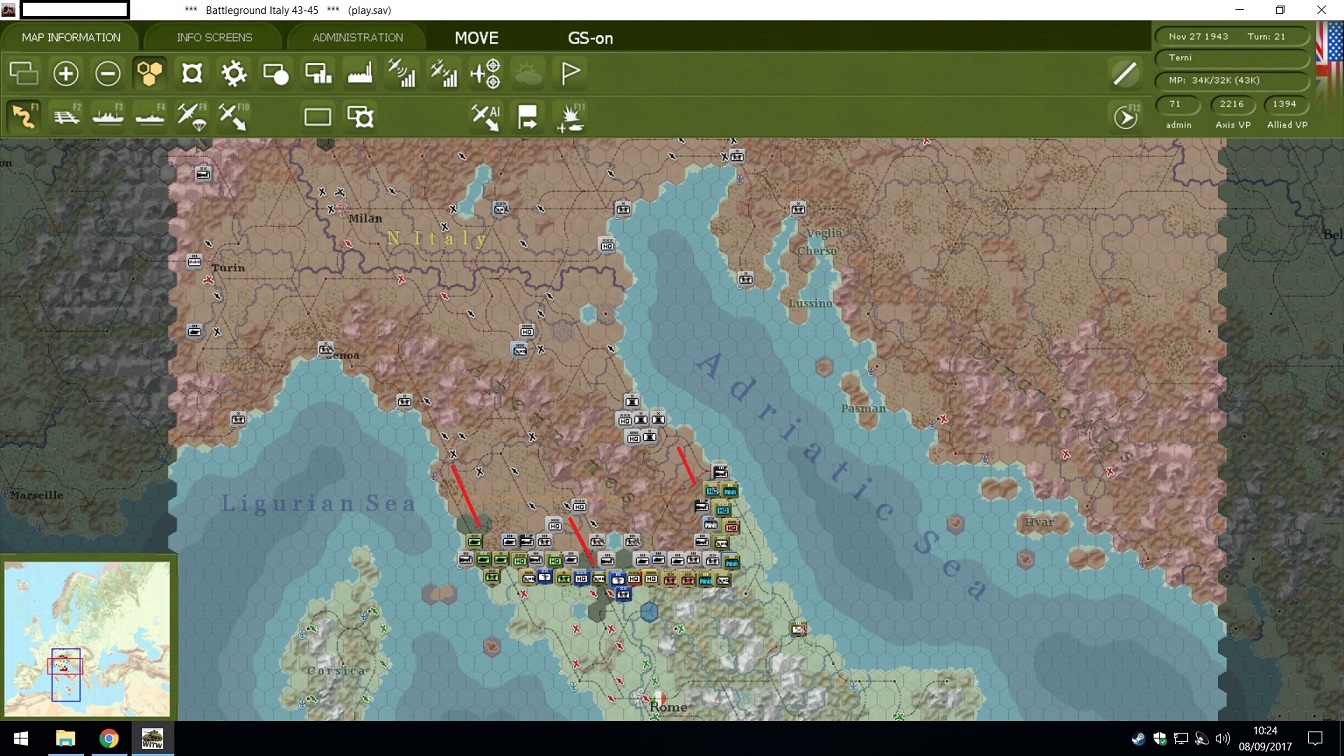This screenshot has width=1344, height=756.
Task: Click the WITW game taskbar icon
Action: (x=153, y=739)
